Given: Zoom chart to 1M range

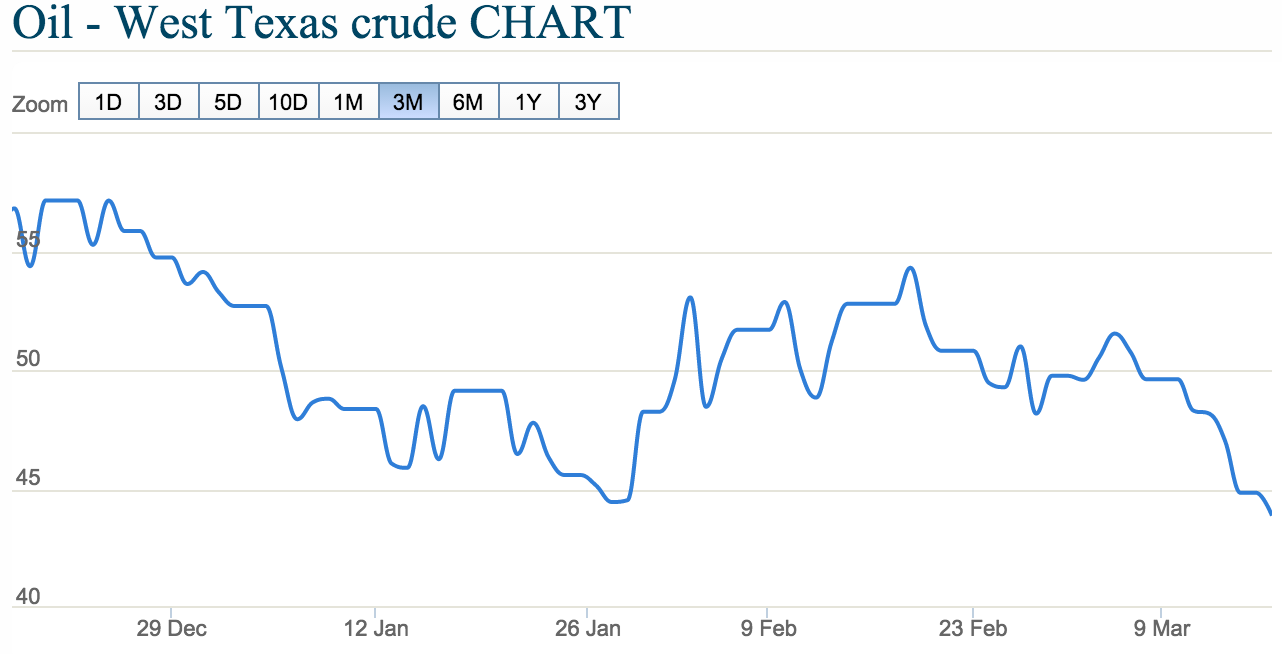Looking at the screenshot, I should [348, 102].
